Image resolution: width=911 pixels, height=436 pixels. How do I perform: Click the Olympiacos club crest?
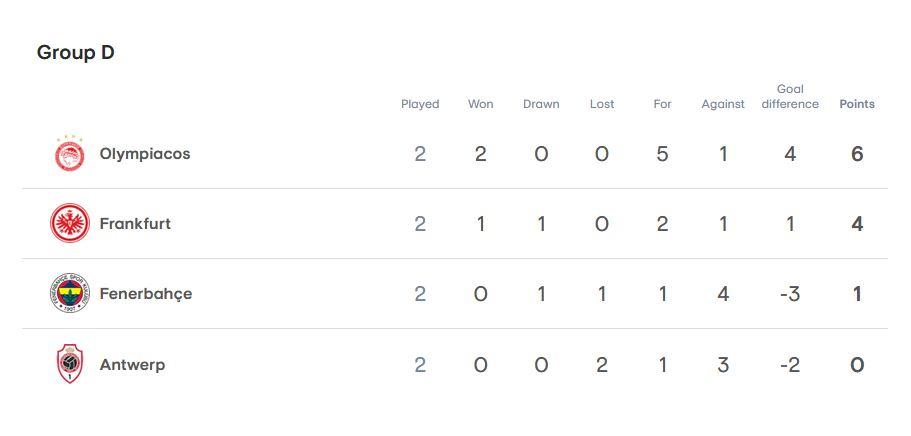(70, 154)
